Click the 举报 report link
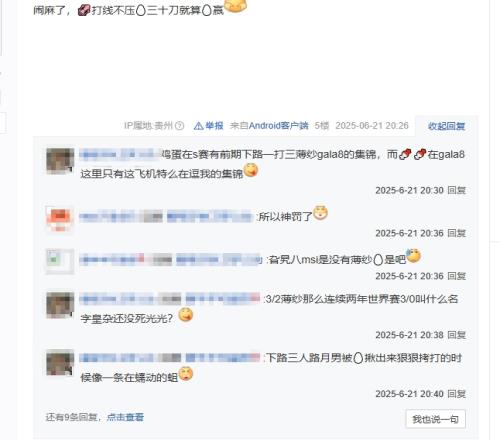The height and width of the screenshot is (440, 500). [214, 126]
